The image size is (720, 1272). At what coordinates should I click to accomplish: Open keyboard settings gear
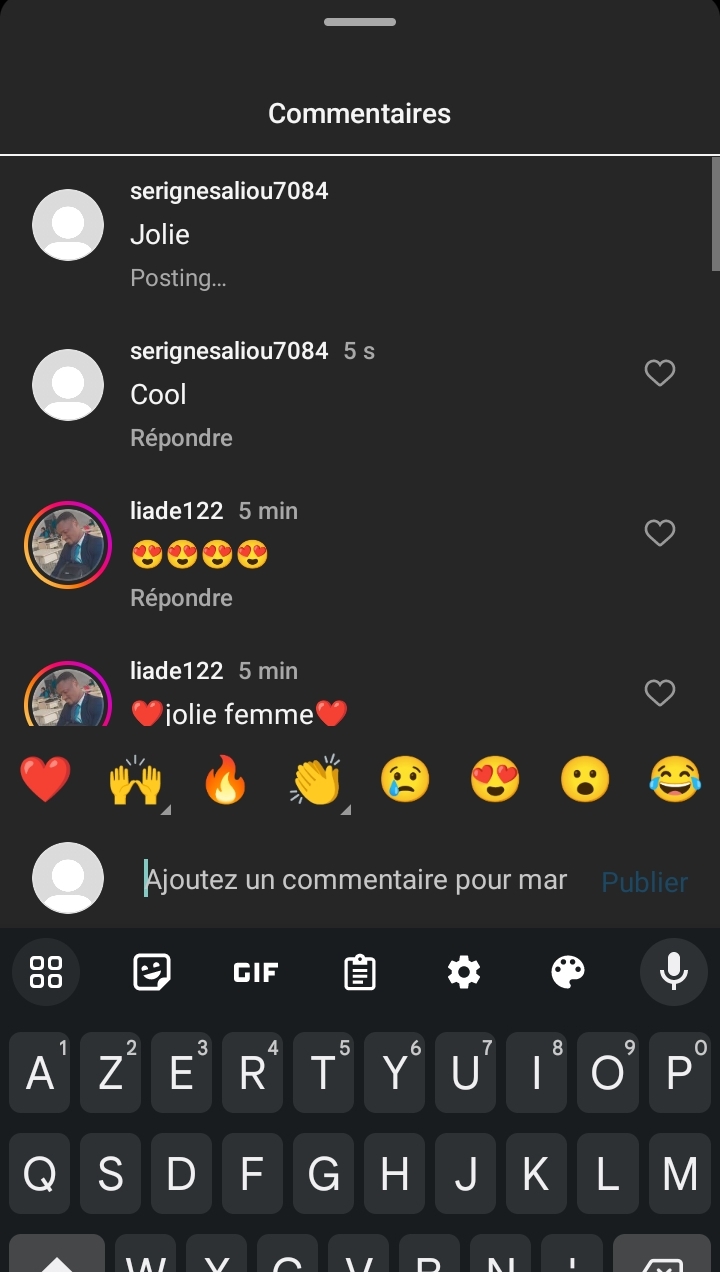tap(464, 972)
